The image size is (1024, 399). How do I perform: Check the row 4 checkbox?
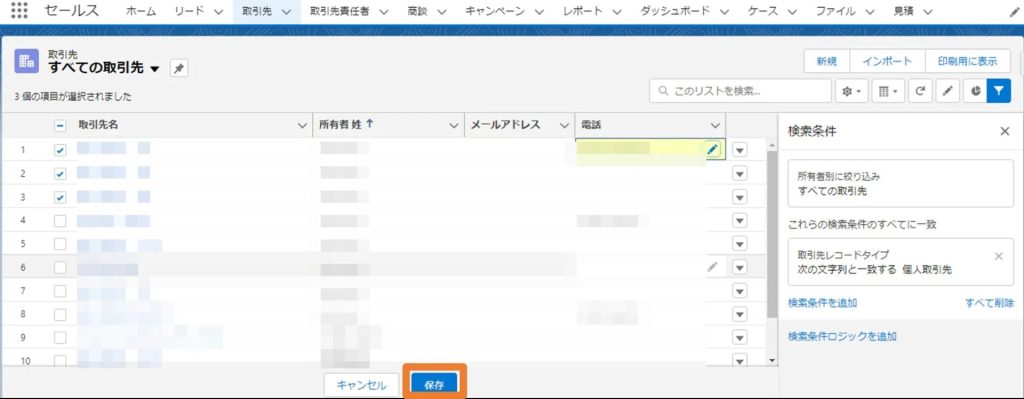[x=60, y=221]
